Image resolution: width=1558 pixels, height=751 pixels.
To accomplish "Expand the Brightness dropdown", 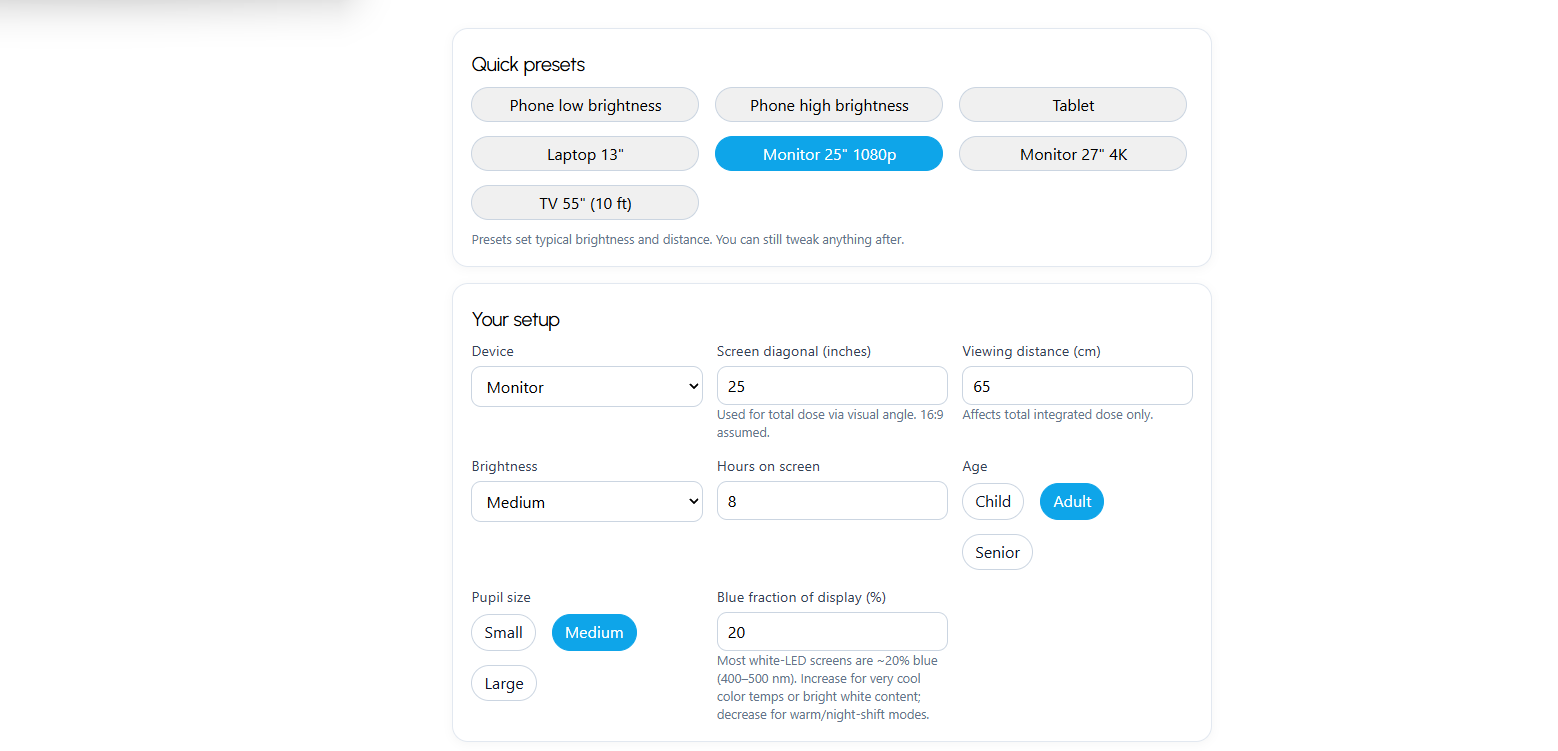I will point(586,502).
